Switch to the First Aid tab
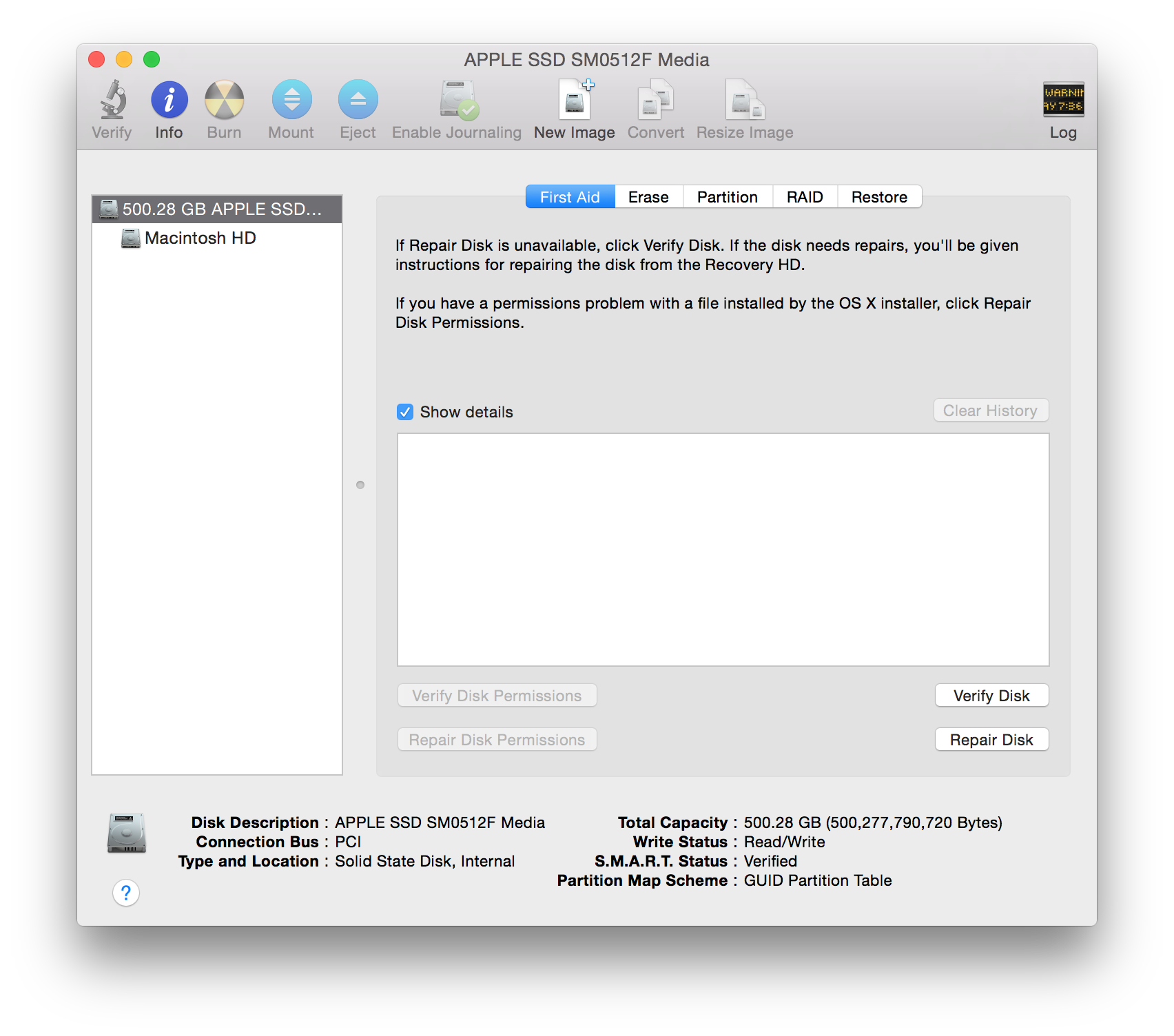 tap(570, 197)
